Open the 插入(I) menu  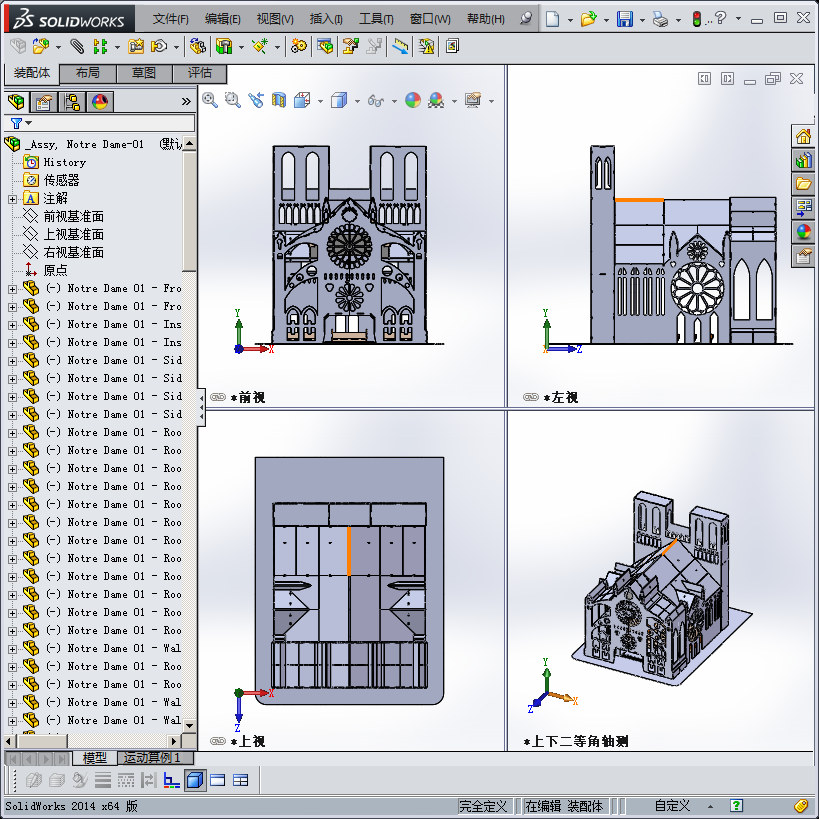[326, 19]
